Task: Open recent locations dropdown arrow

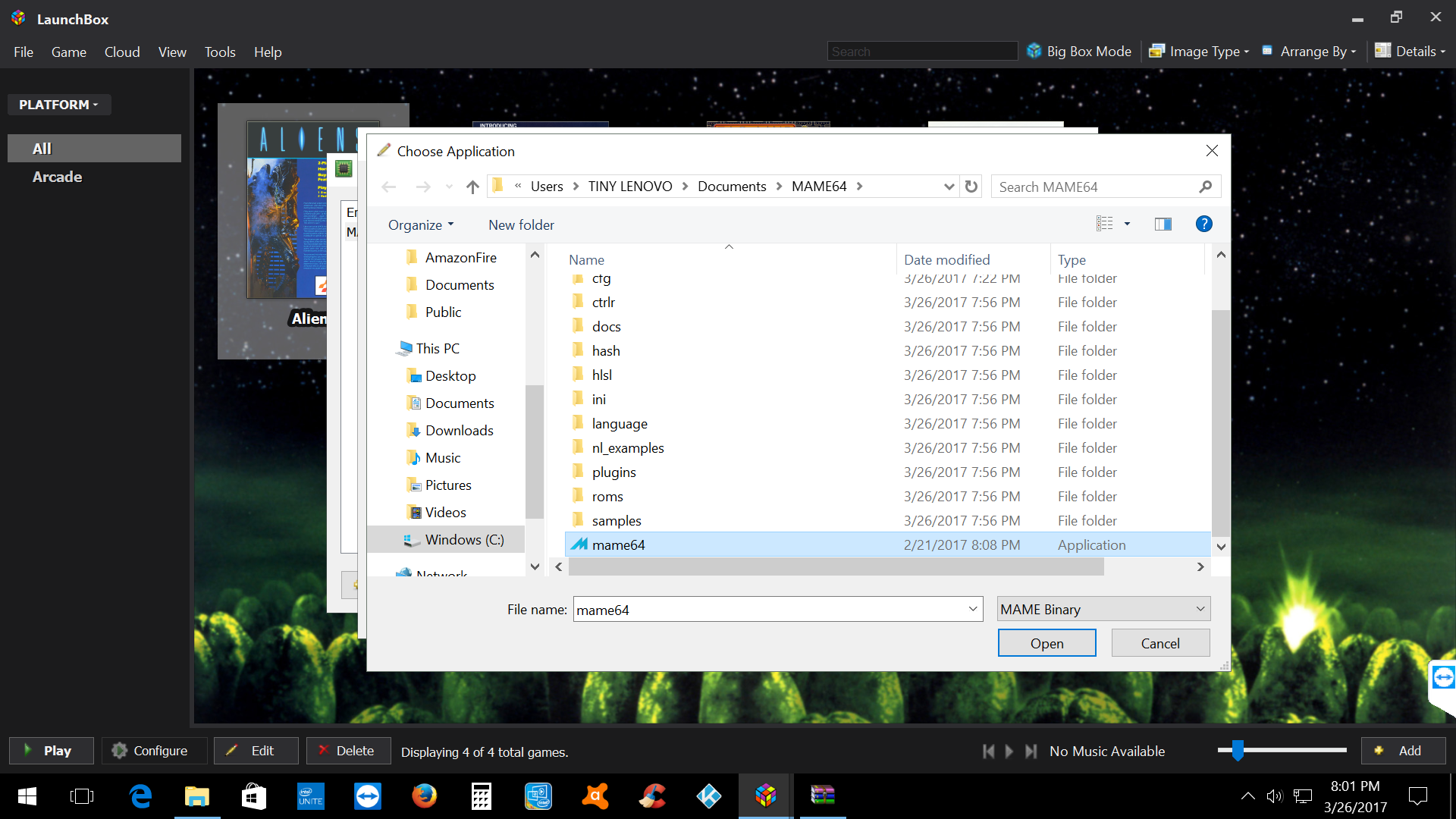Action: coord(449,187)
